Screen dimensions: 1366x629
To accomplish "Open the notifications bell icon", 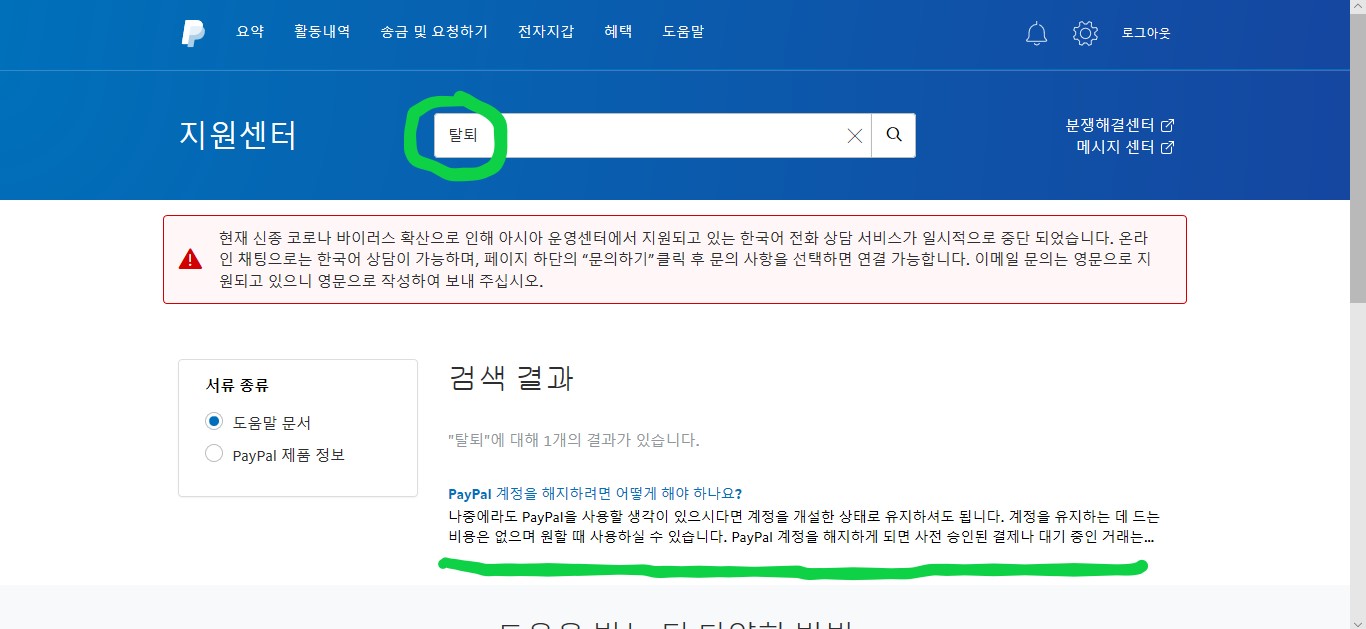I will pos(1036,33).
